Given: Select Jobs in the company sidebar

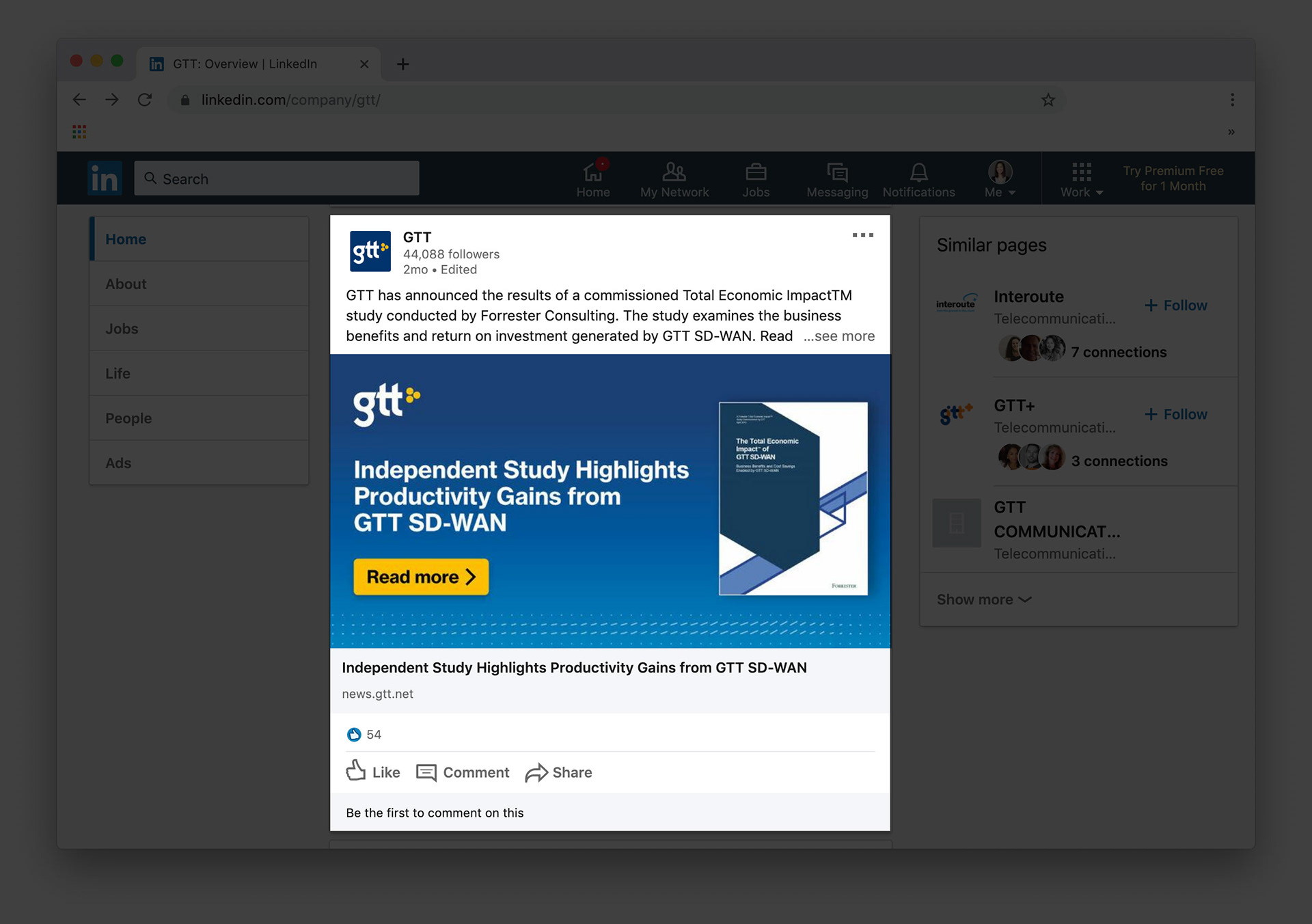Looking at the screenshot, I should [199, 329].
